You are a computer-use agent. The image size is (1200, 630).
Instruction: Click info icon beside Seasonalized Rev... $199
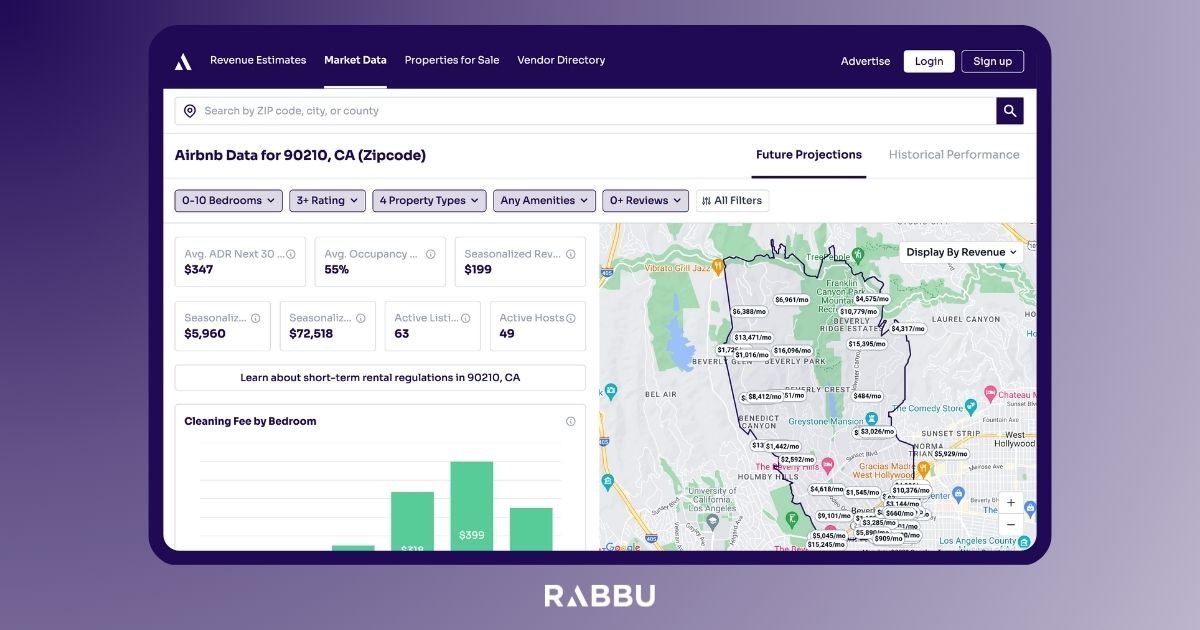coord(571,254)
